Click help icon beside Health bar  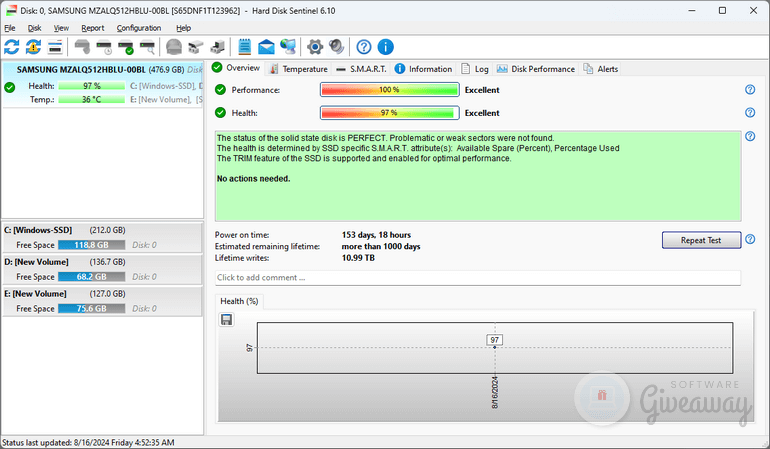(x=750, y=112)
